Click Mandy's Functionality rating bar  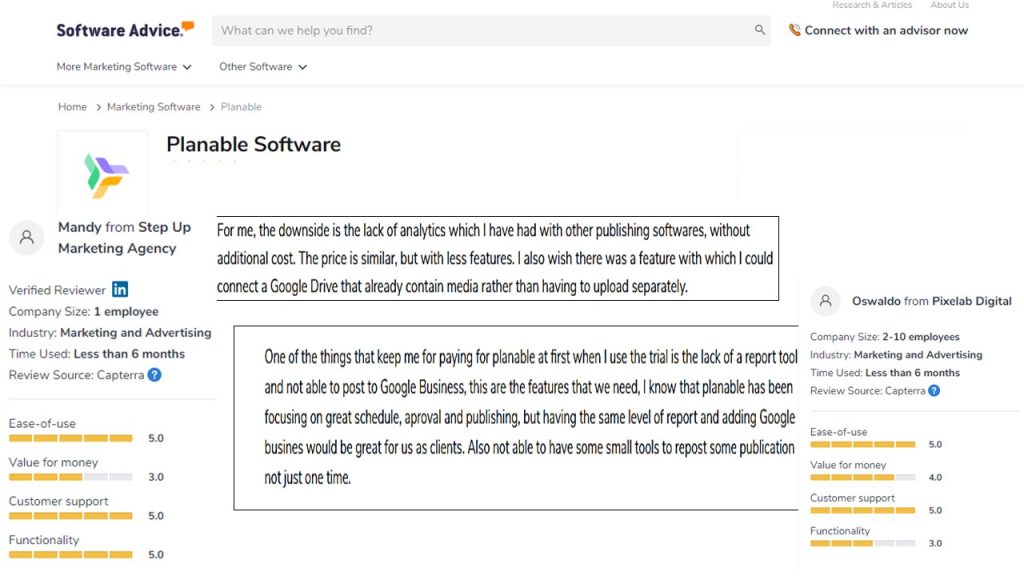coord(71,554)
